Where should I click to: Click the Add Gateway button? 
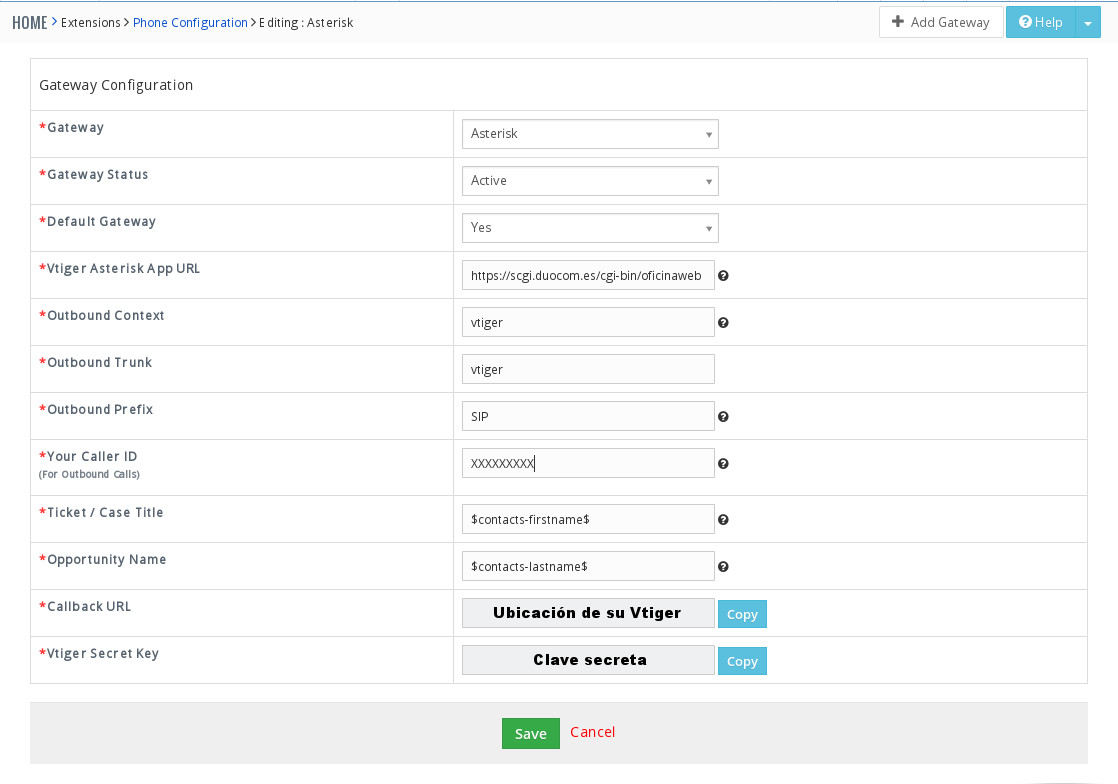(940, 22)
